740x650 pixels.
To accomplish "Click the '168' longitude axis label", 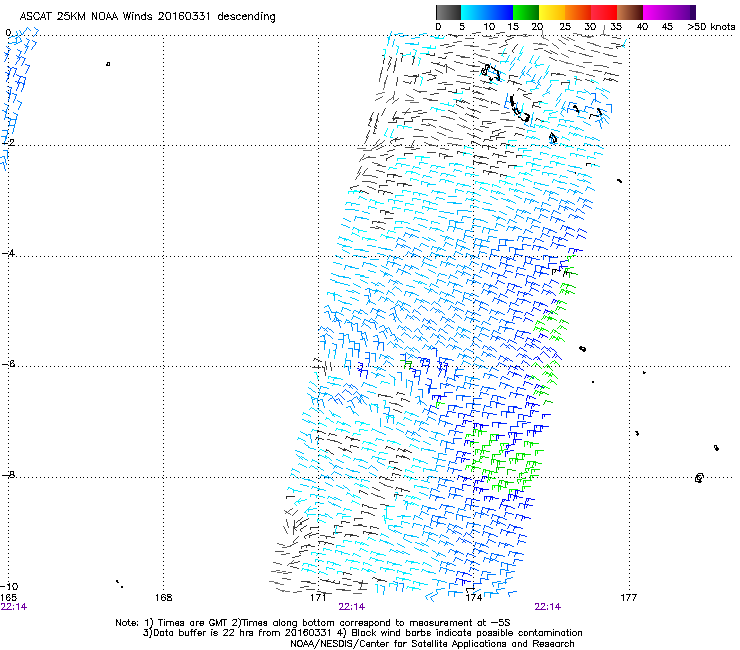I will [163, 598].
